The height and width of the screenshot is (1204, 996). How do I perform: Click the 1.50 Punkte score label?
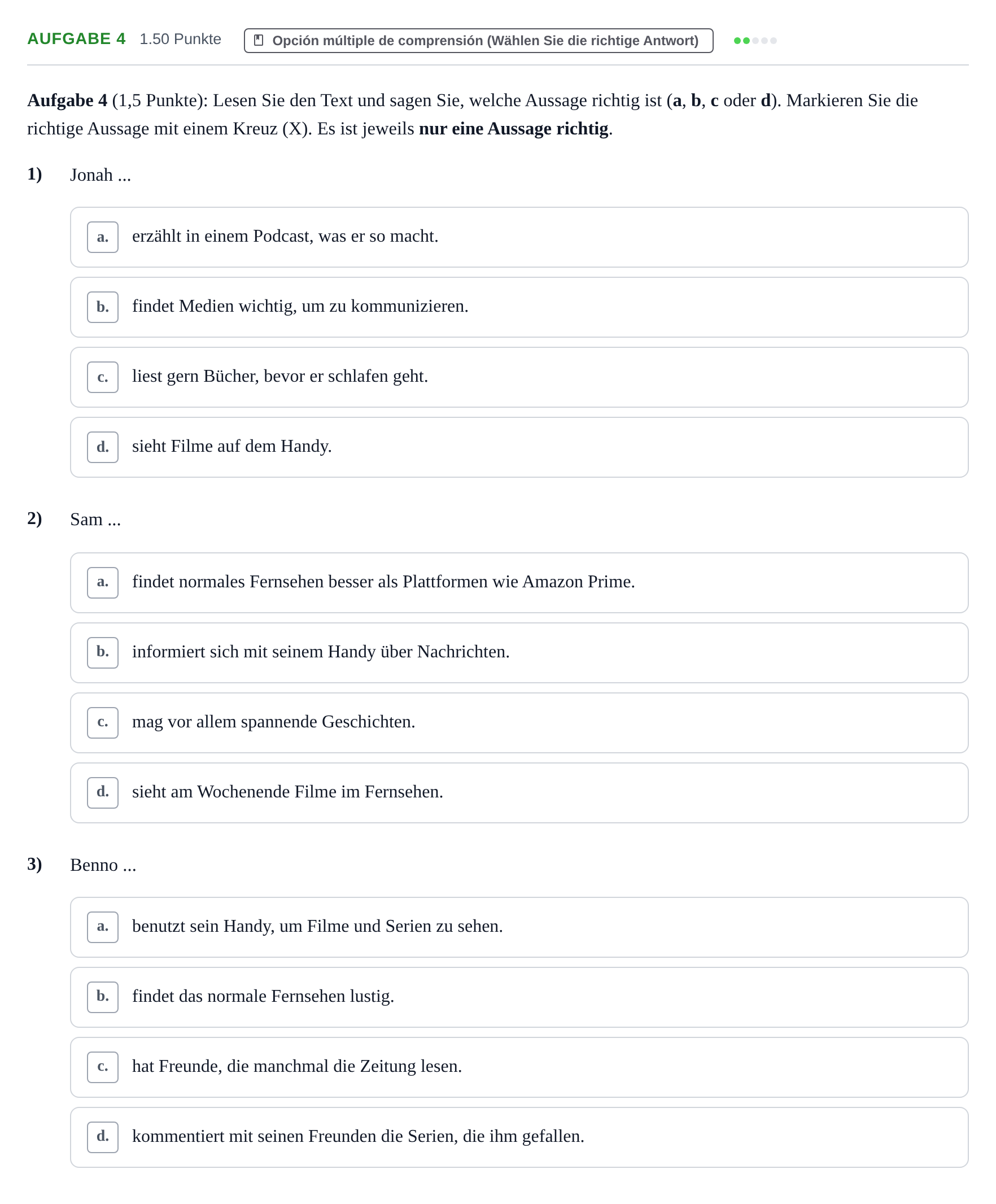tap(181, 39)
